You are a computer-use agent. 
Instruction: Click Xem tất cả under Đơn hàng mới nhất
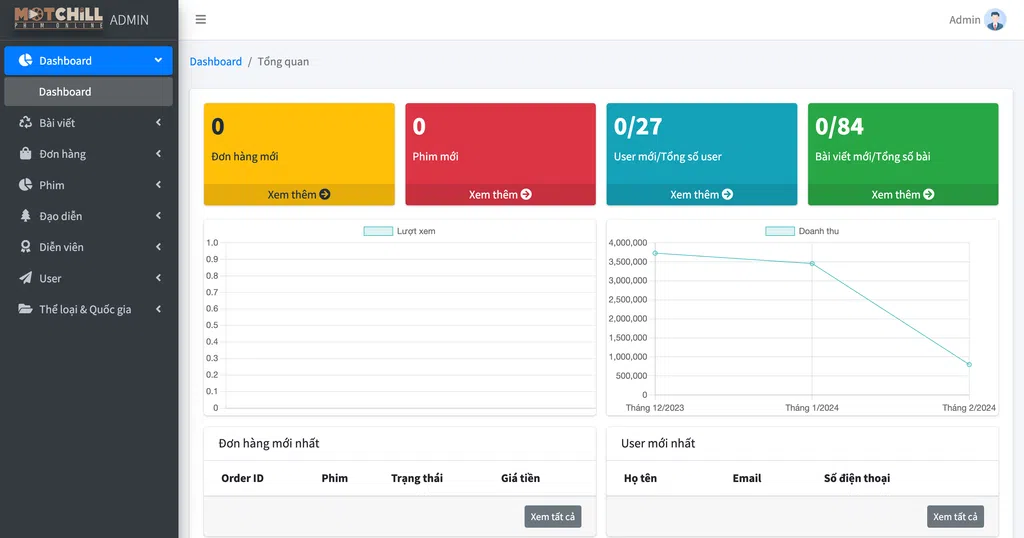pos(552,516)
